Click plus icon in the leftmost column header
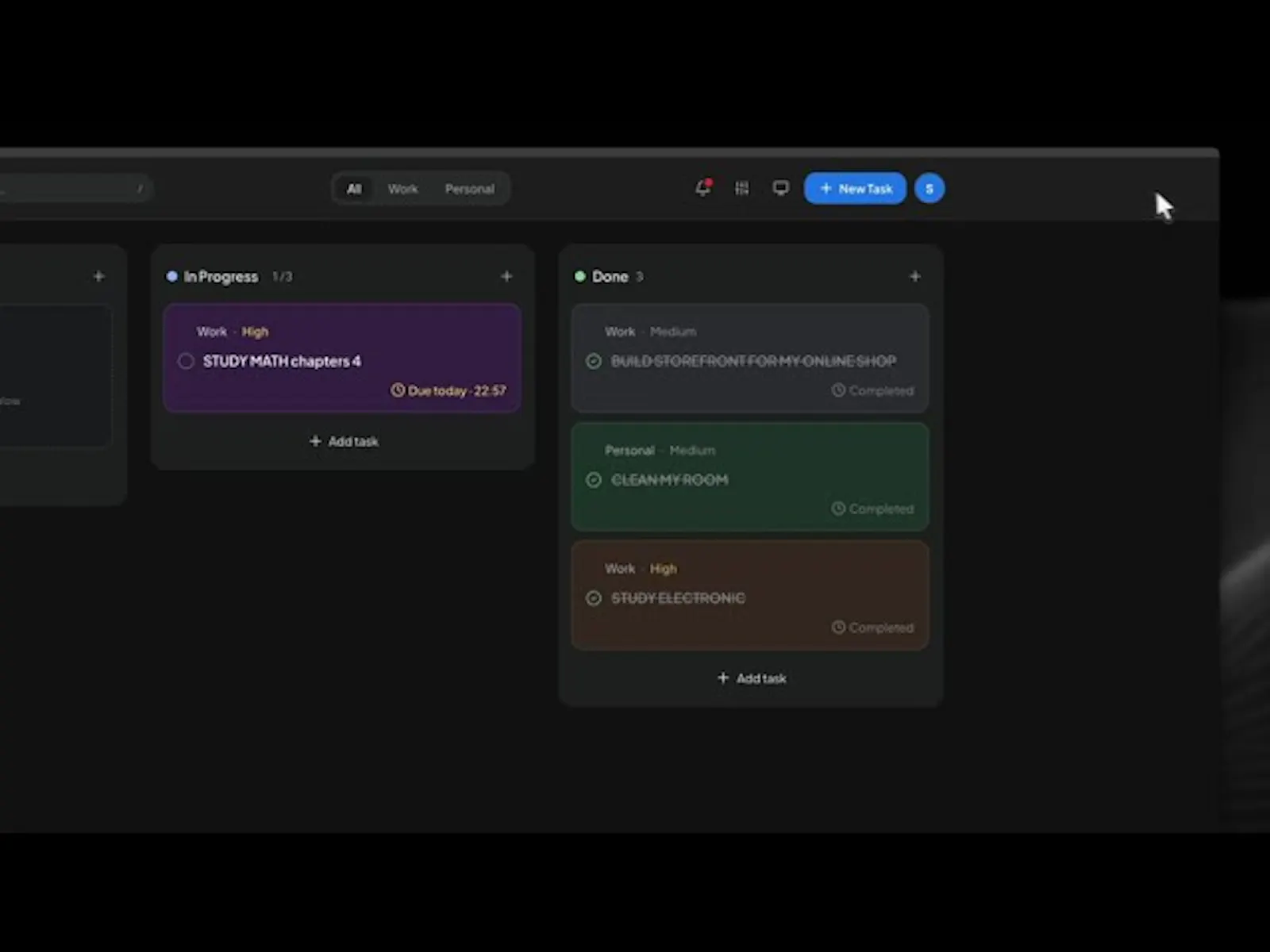This screenshot has width=1270, height=952. pos(98,276)
